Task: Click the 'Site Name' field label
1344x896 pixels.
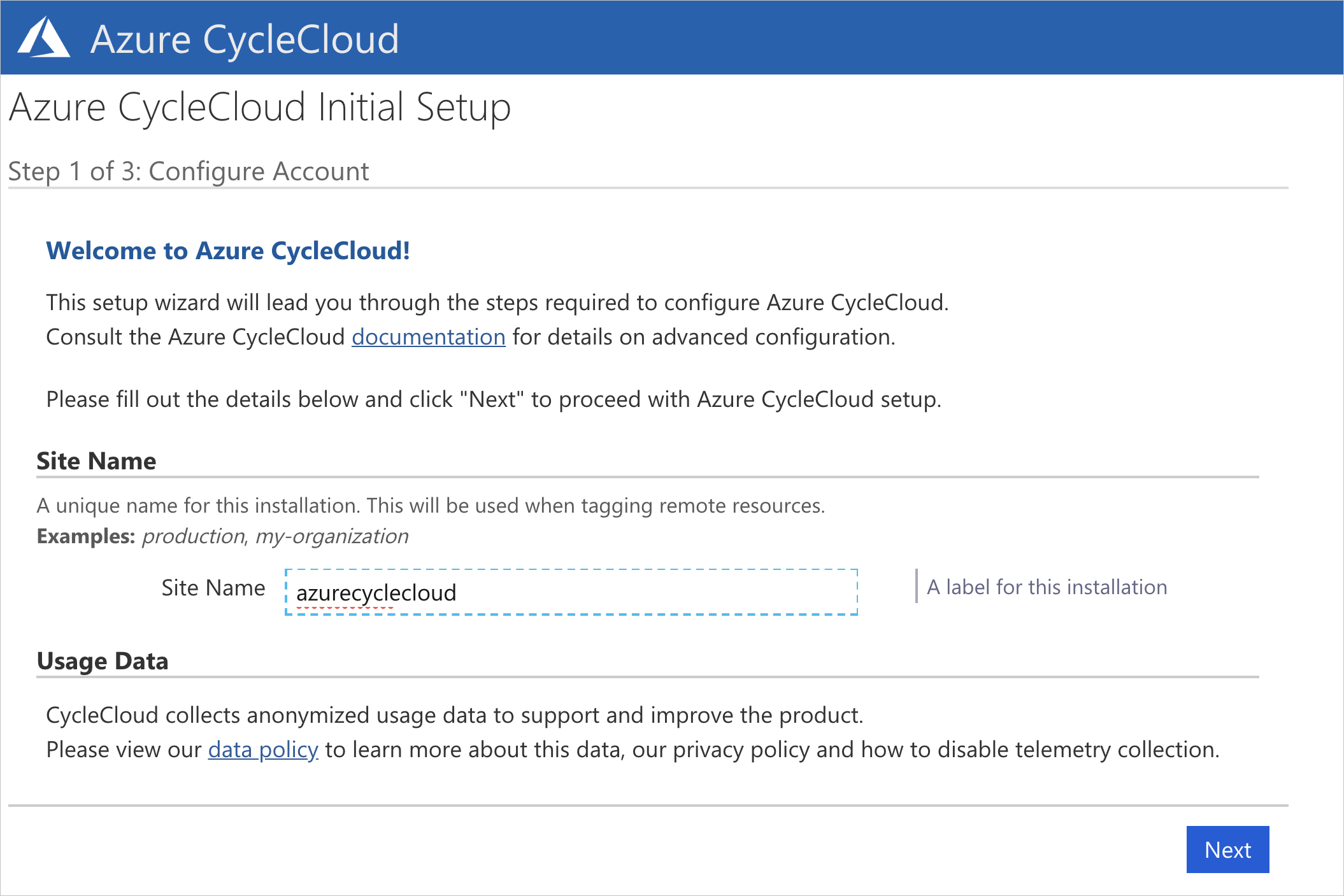Action: click(213, 588)
